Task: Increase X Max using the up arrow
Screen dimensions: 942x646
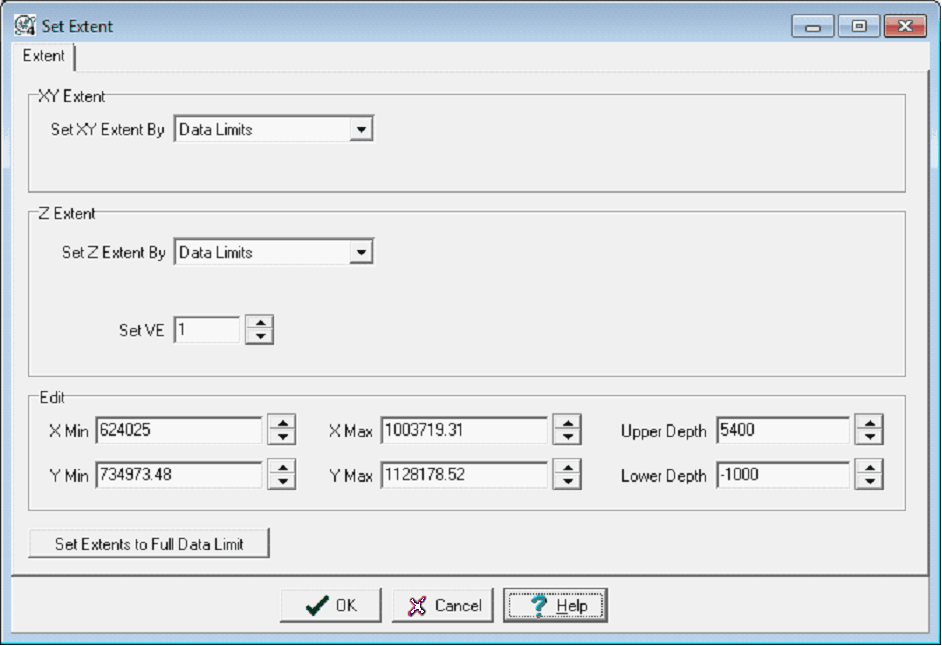Action: (x=567, y=424)
